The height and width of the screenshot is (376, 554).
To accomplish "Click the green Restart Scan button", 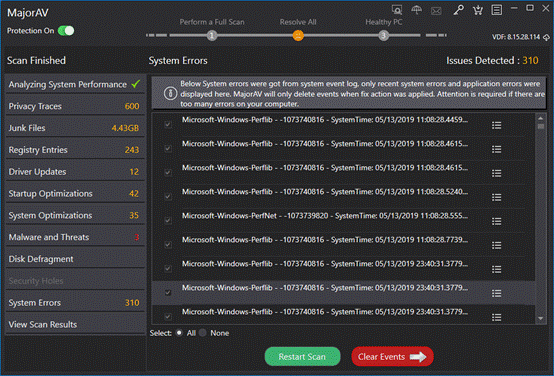I will click(302, 357).
